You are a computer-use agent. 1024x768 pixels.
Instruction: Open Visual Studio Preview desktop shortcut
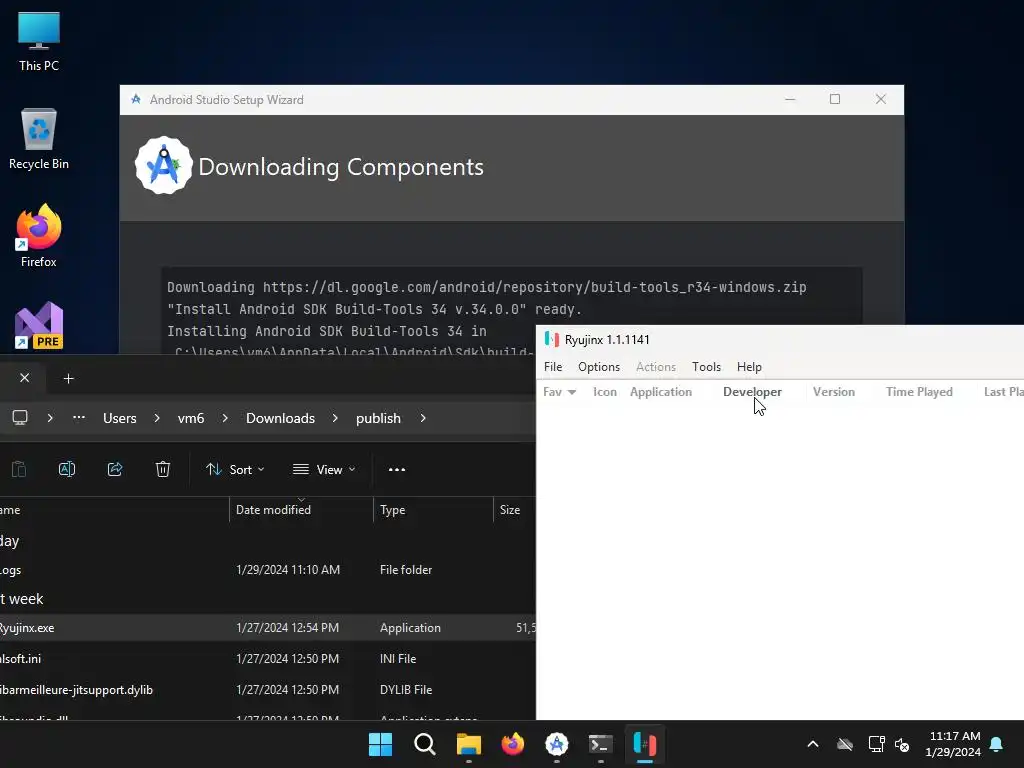pos(39,325)
